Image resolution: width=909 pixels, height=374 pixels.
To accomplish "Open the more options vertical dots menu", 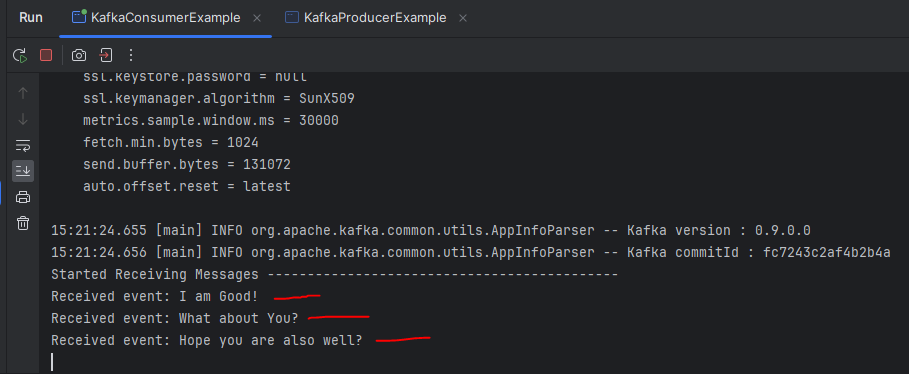I will pos(131,55).
